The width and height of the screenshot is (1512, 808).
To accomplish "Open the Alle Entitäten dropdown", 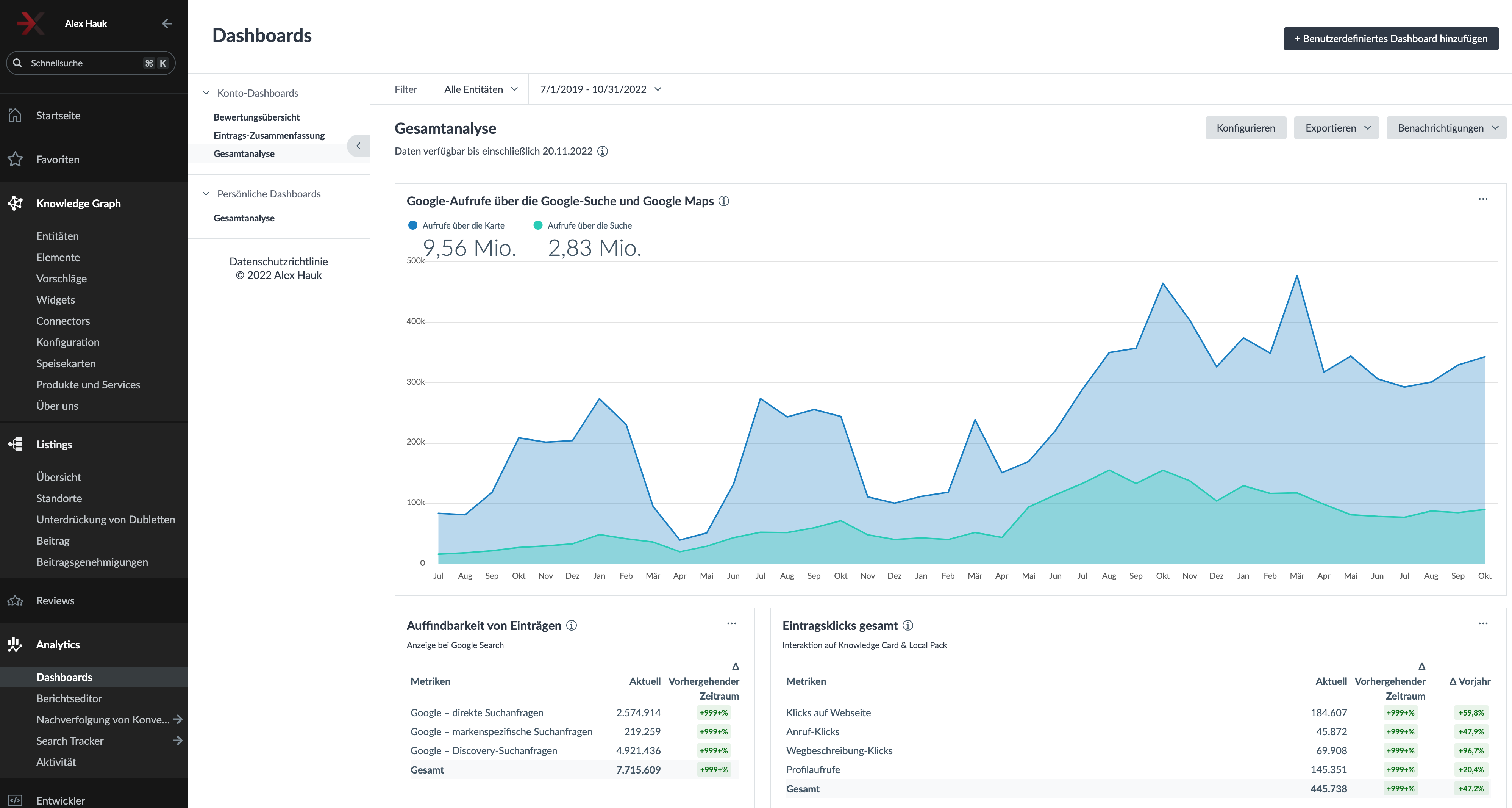I will pyautogui.click(x=481, y=89).
